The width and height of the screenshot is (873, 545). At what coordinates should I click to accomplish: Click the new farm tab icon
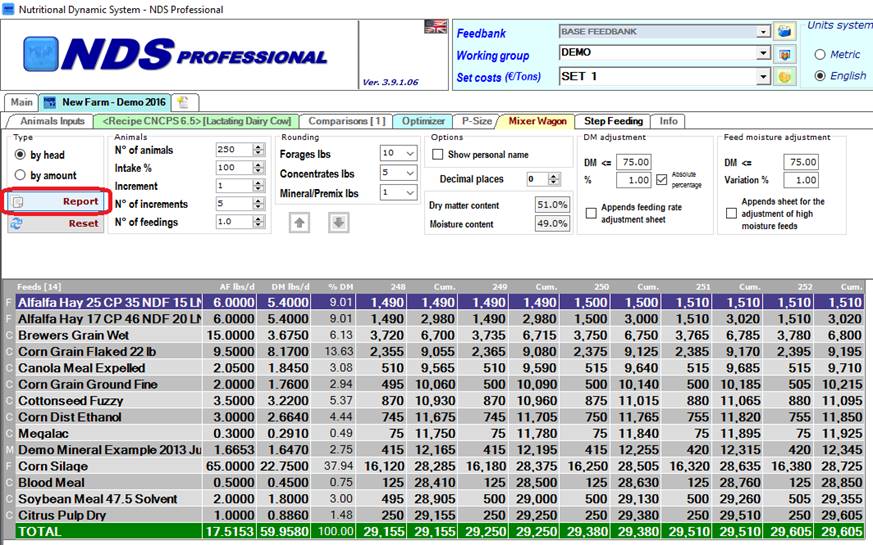183,102
